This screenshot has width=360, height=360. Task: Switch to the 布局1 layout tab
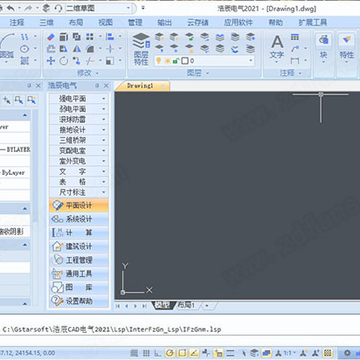[186, 305]
